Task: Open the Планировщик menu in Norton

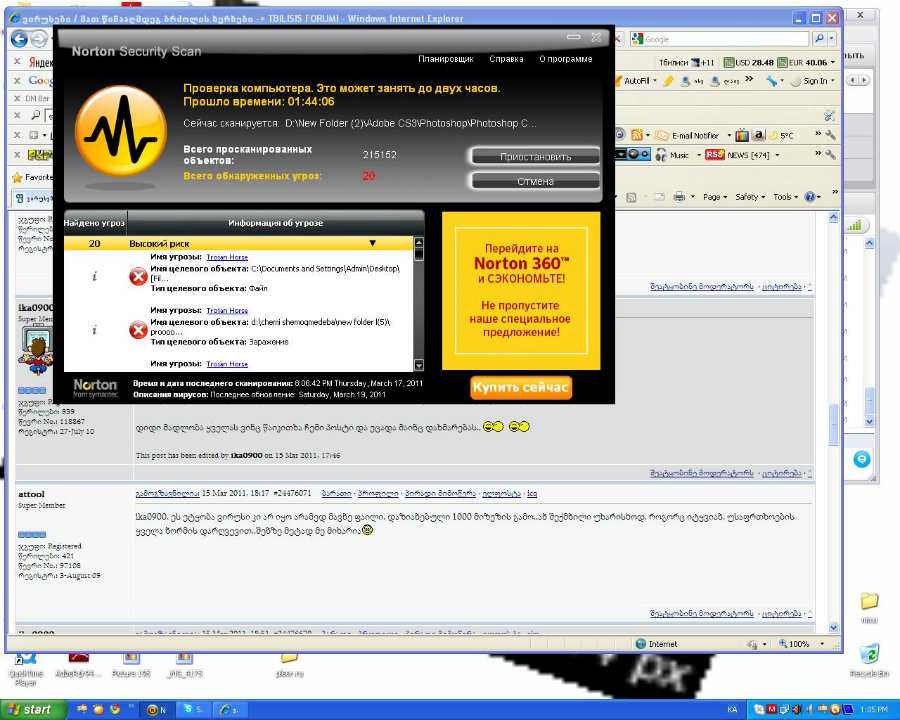Action: click(445, 59)
